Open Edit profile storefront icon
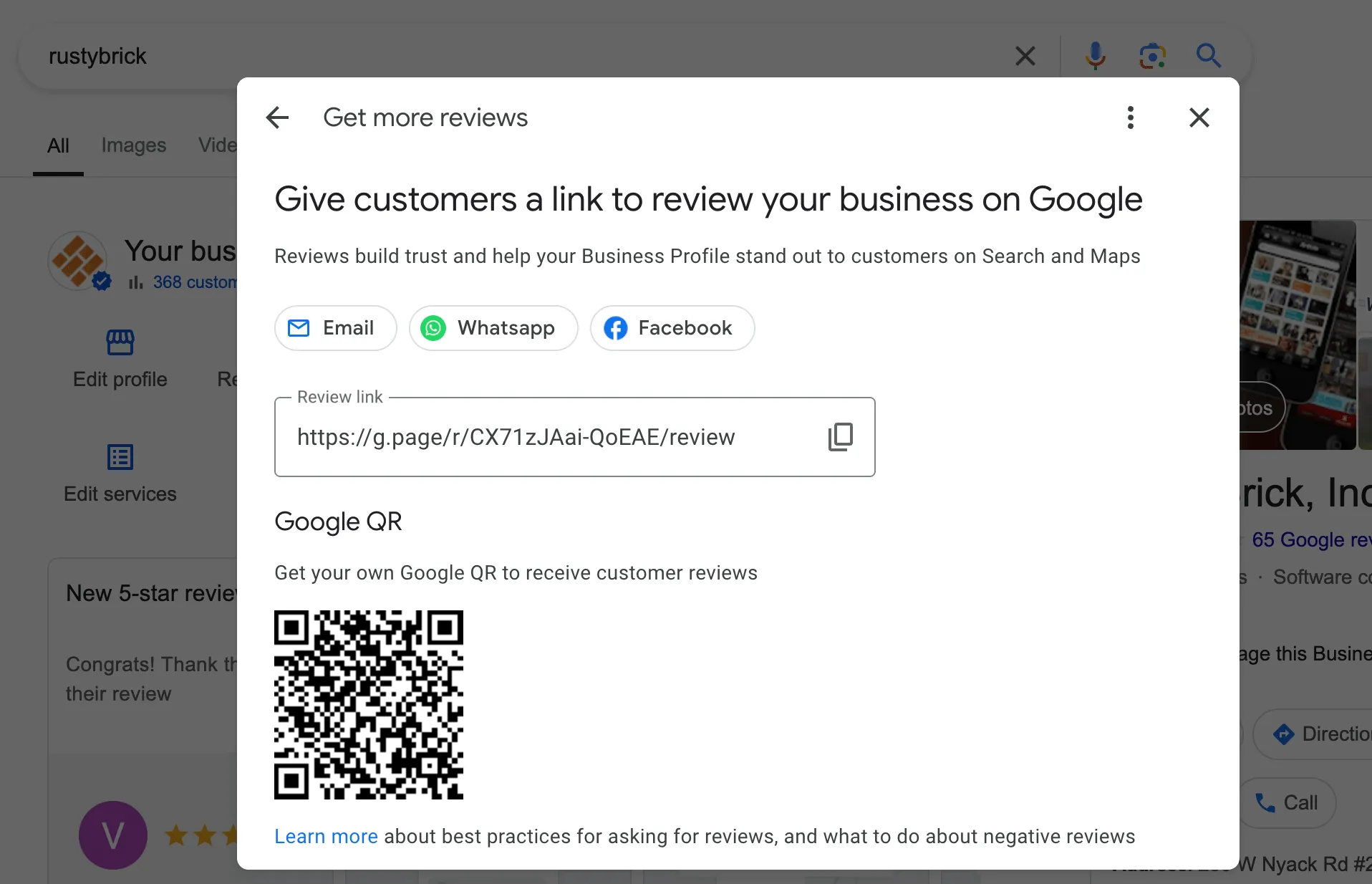This screenshot has height=884, width=1372. (x=120, y=342)
